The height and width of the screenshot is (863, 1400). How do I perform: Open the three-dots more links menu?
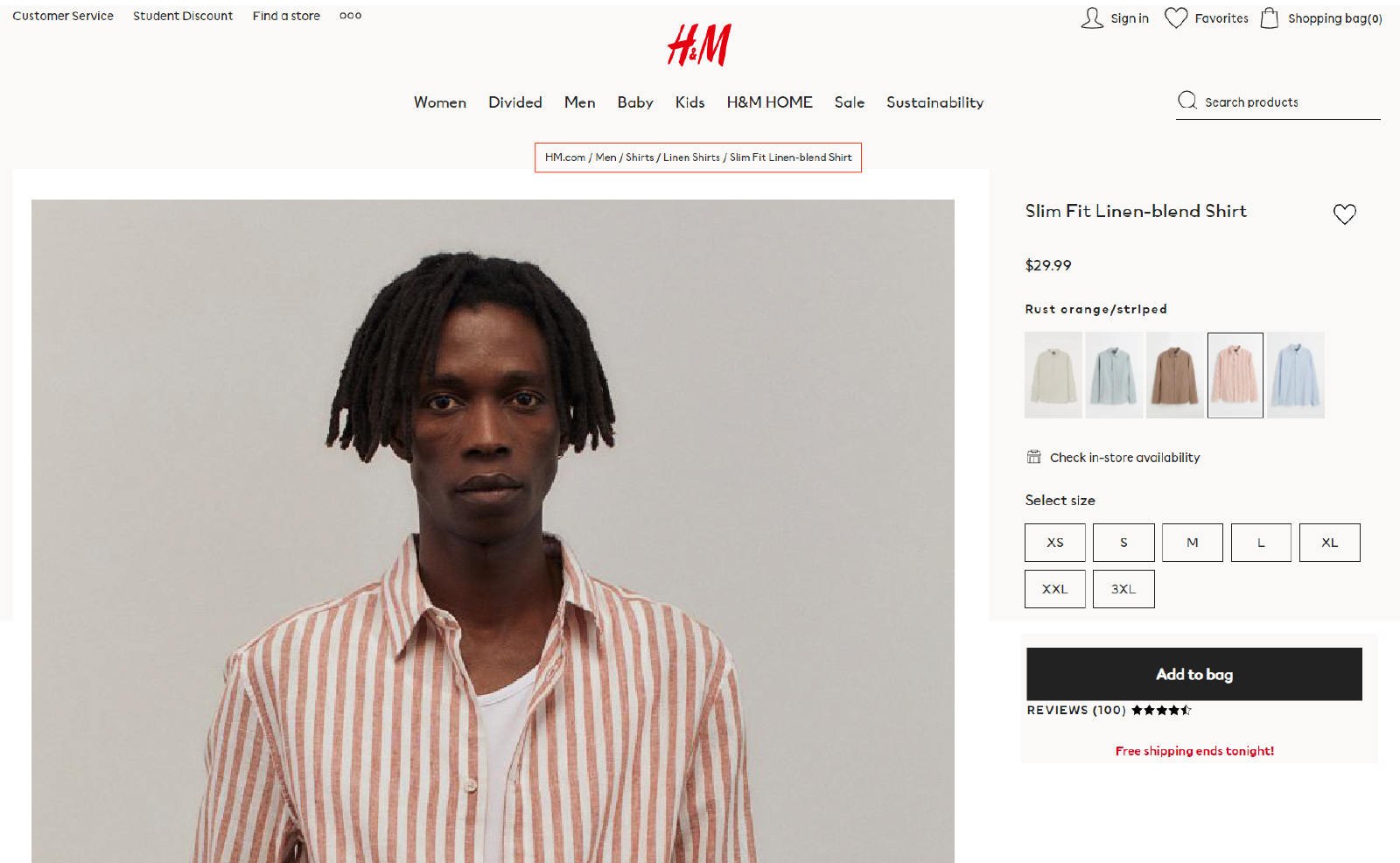pos(350,16)
